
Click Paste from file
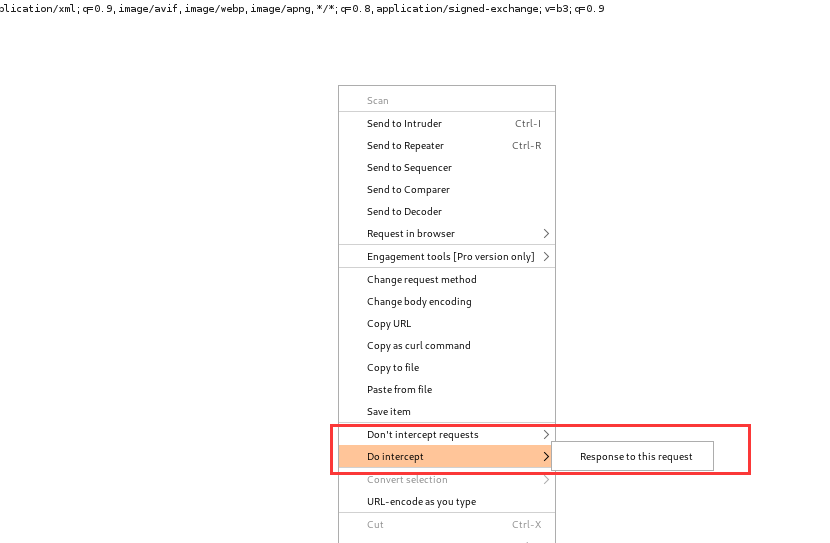[x=399, y=390]
